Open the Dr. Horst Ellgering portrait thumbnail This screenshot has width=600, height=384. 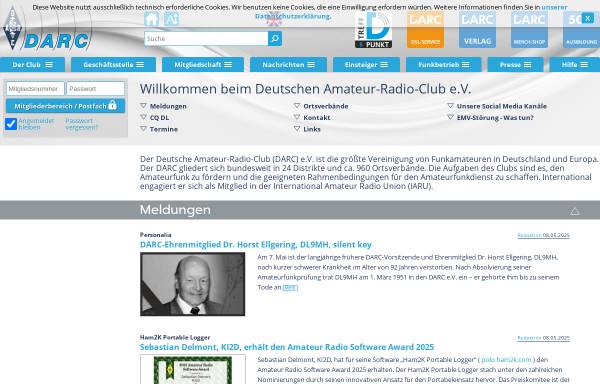(192, 284)
